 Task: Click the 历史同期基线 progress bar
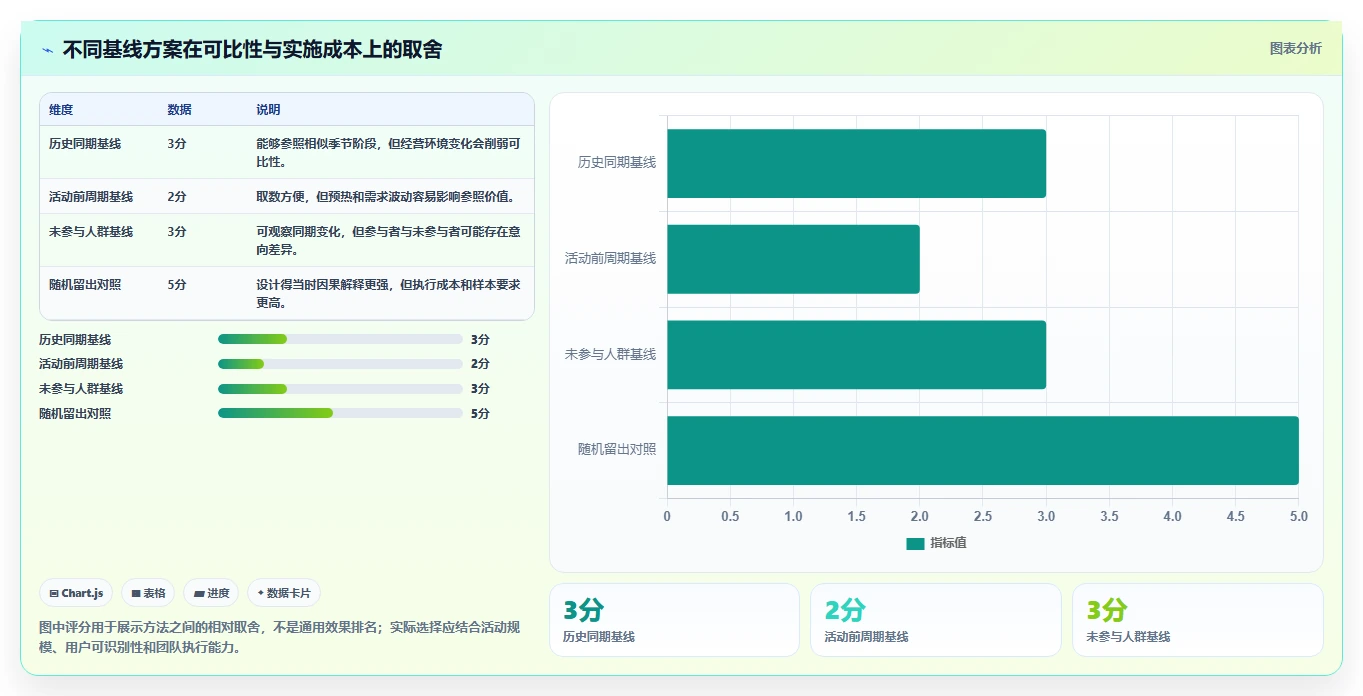(340, 340)
